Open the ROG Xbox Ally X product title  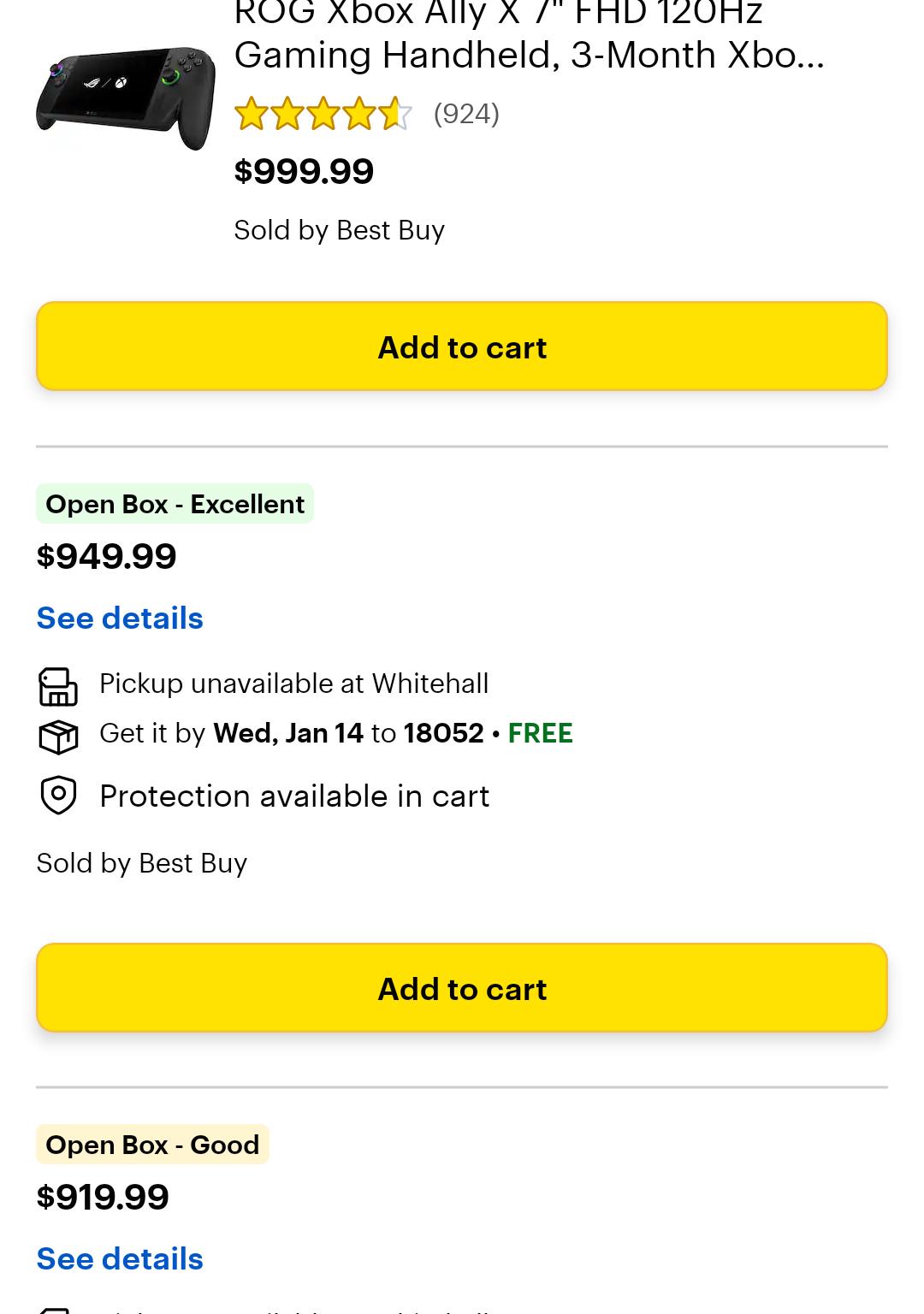coord(529,34)
